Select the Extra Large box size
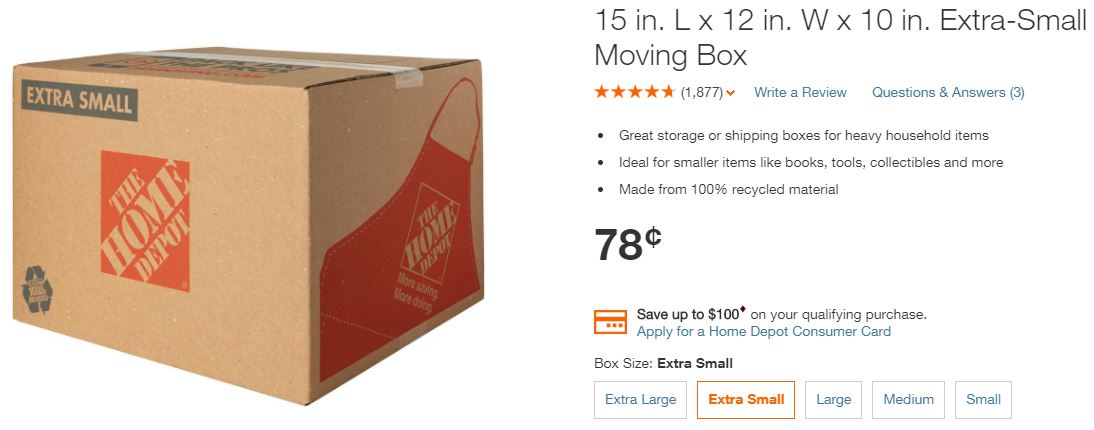1094x430 pixels. [641, 399]
